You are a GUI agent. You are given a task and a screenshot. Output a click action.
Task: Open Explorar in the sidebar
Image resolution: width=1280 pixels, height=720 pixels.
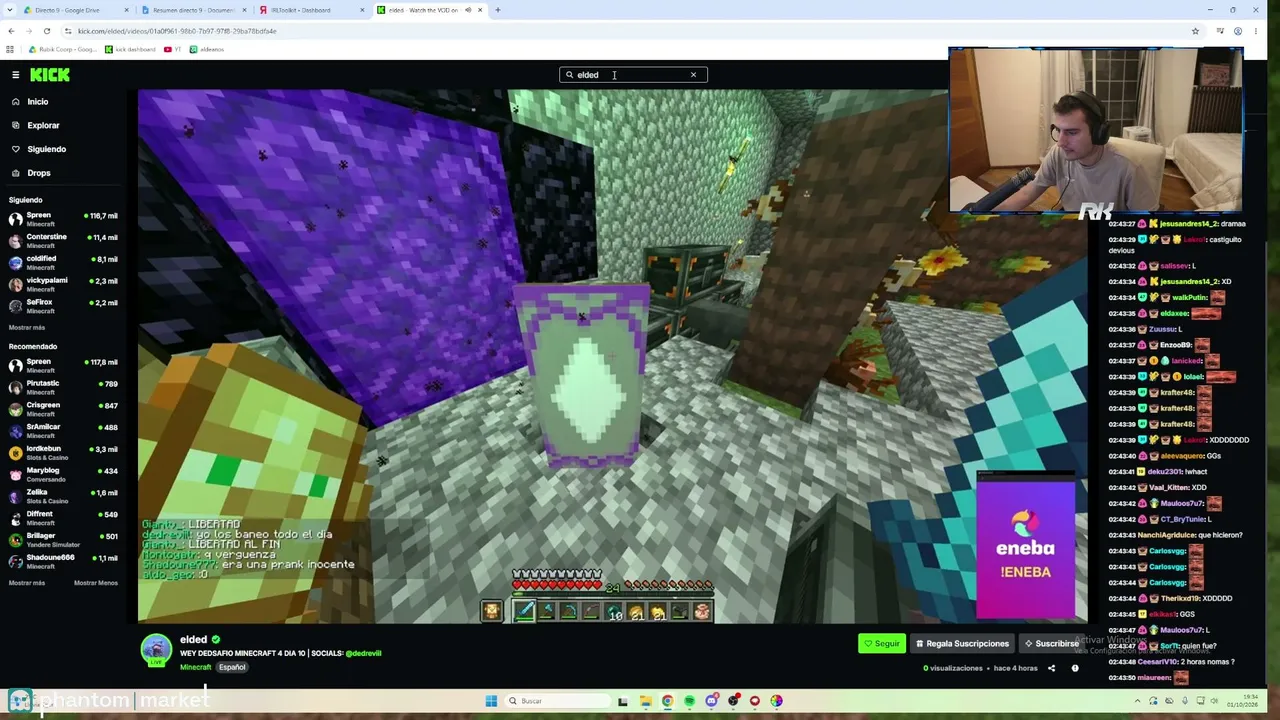click(36, 126)
